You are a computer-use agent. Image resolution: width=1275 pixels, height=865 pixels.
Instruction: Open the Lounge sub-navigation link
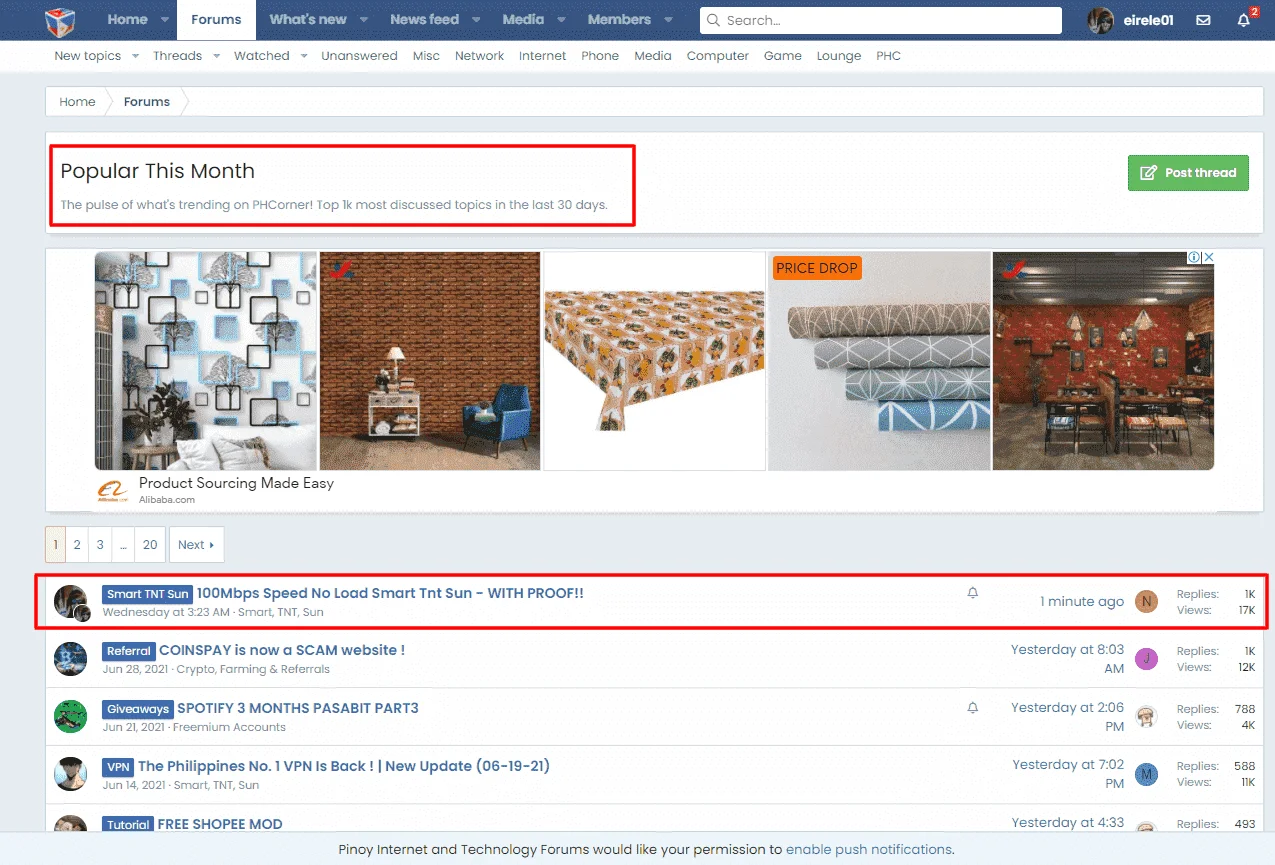838,56
